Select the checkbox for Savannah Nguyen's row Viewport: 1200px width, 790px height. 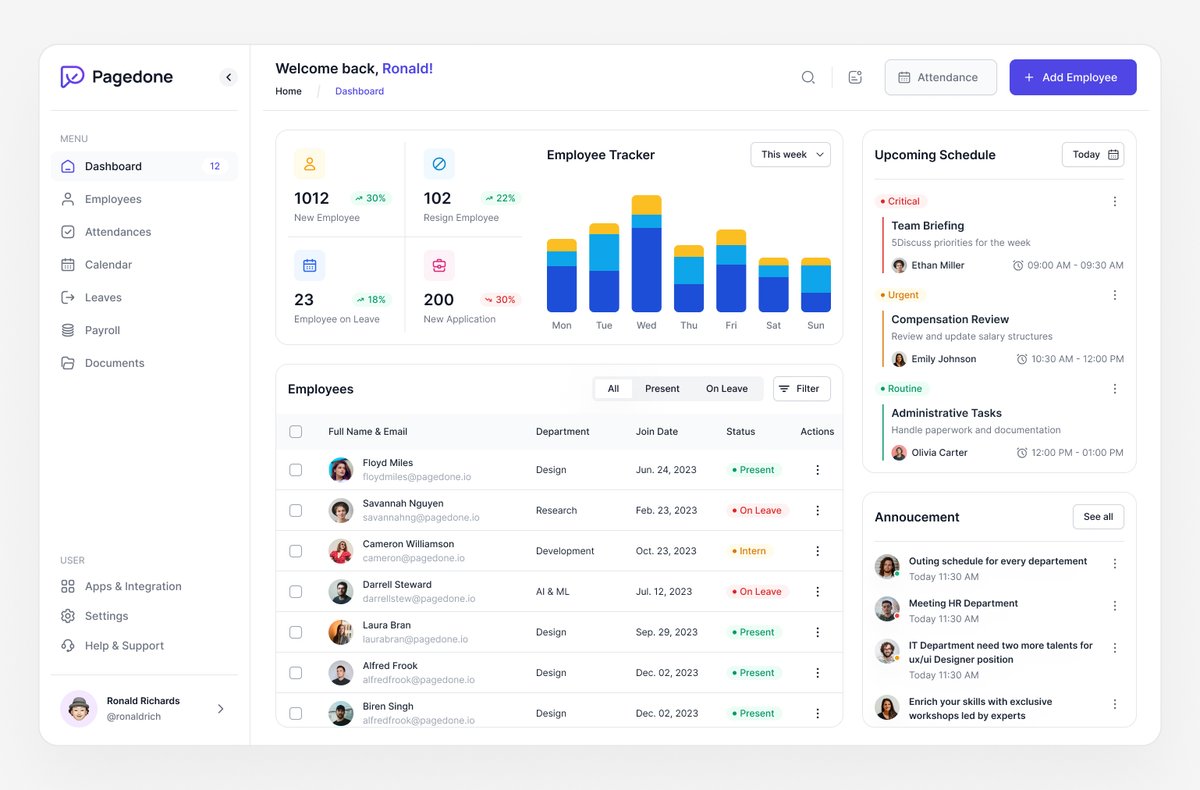[295, 509]
